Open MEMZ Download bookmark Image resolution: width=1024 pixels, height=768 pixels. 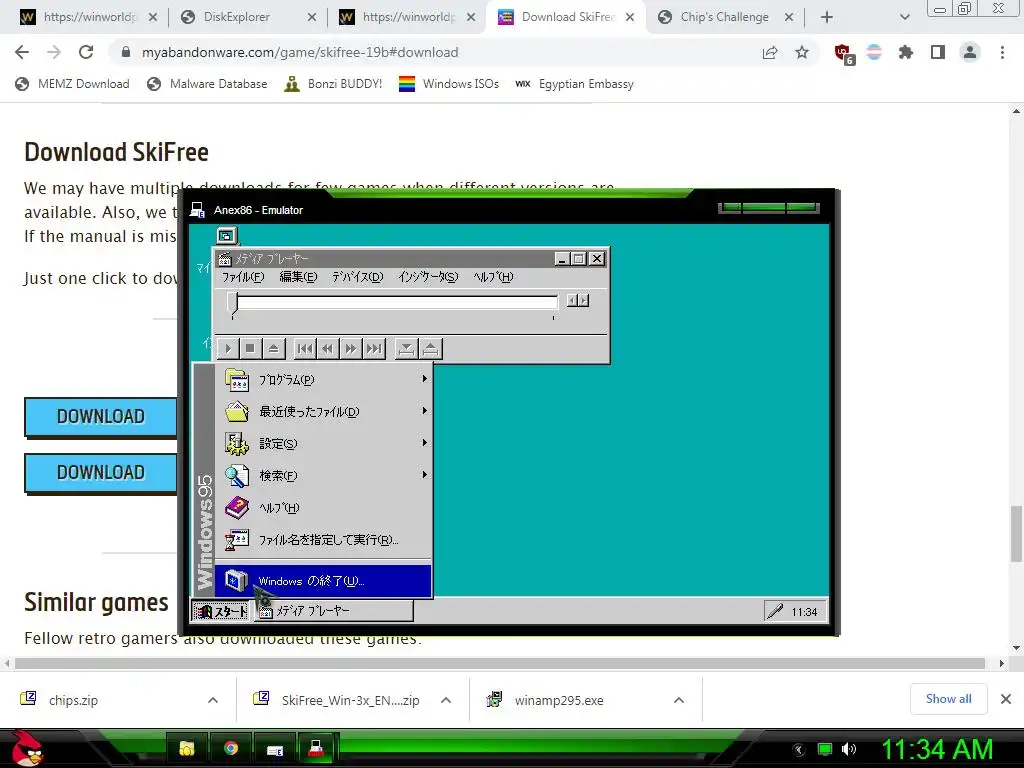(72, 84)
